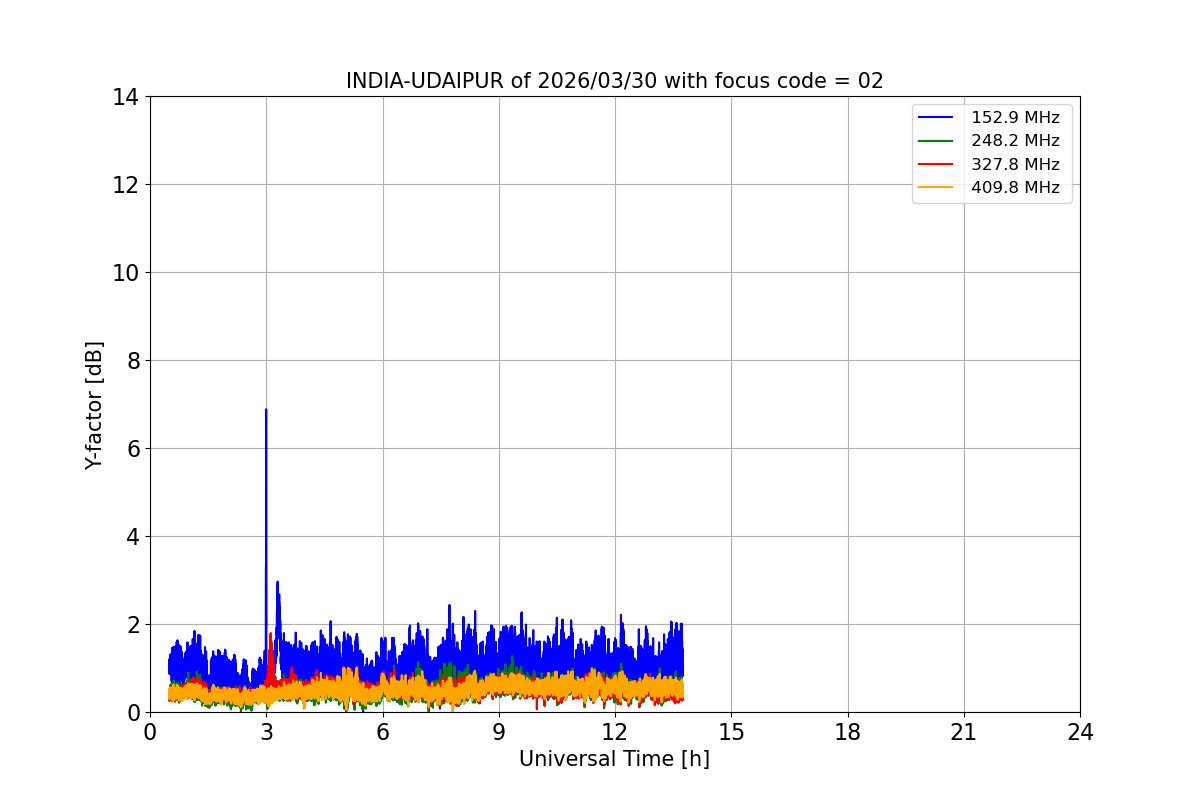Click the y-axis tick label 6

[131, 449]
